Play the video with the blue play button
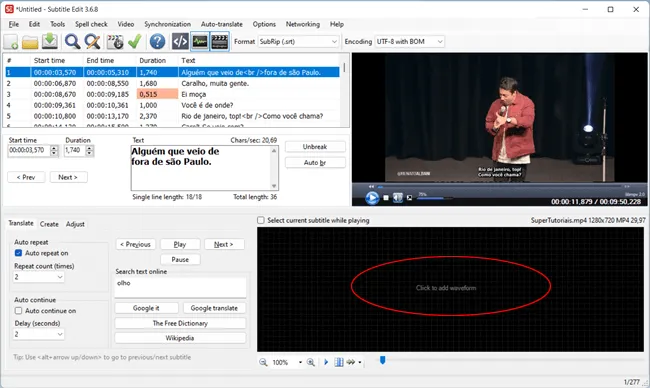This screenshot has width=650, height=388. tap(372, 198)
